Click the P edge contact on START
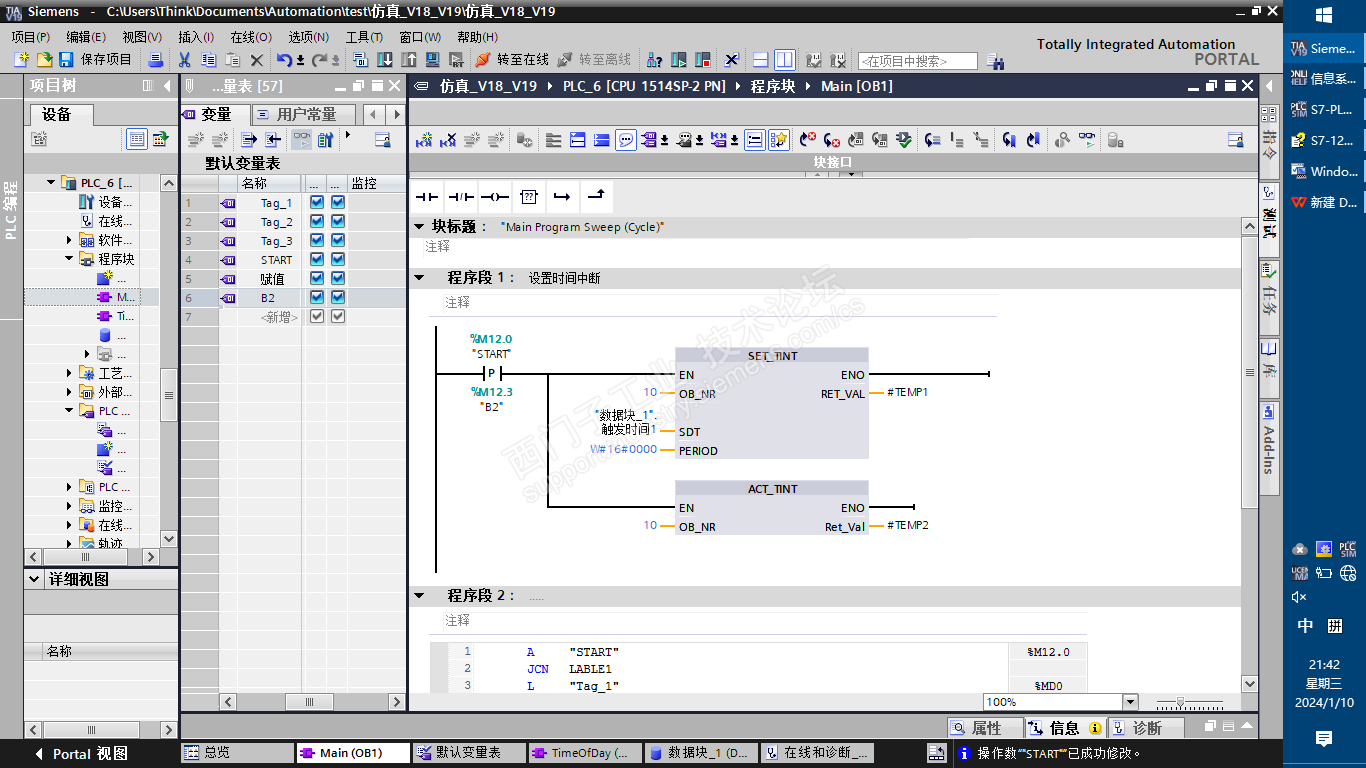 click(x=491, y=374)
